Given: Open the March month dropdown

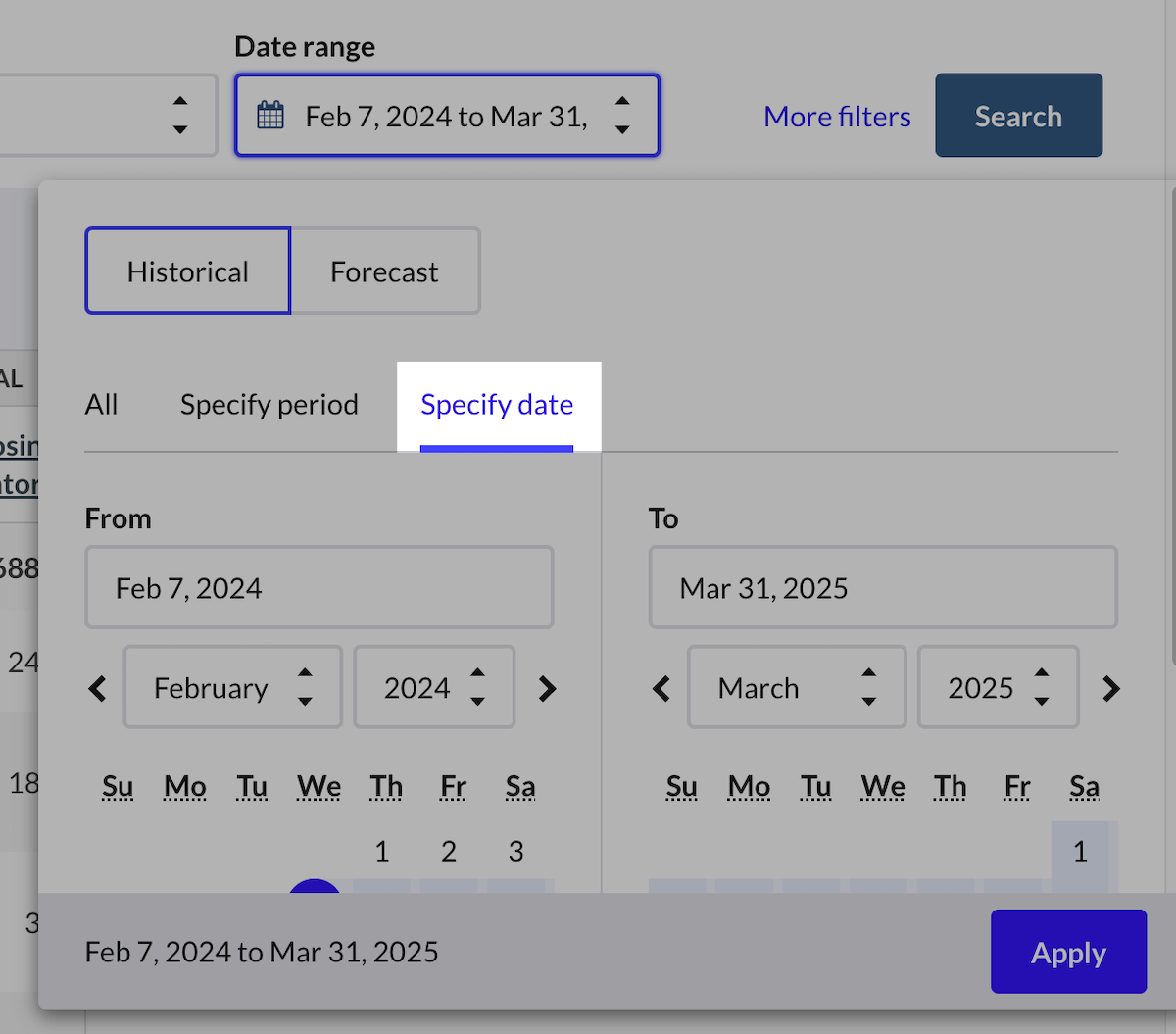Looking at the screenshot, I should click(796, 687).
